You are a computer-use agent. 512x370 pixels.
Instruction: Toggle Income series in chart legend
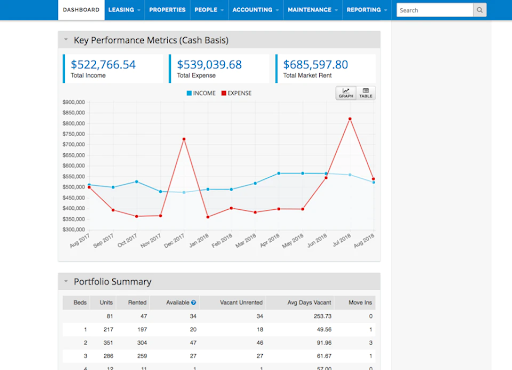click(x=201, y=93)
